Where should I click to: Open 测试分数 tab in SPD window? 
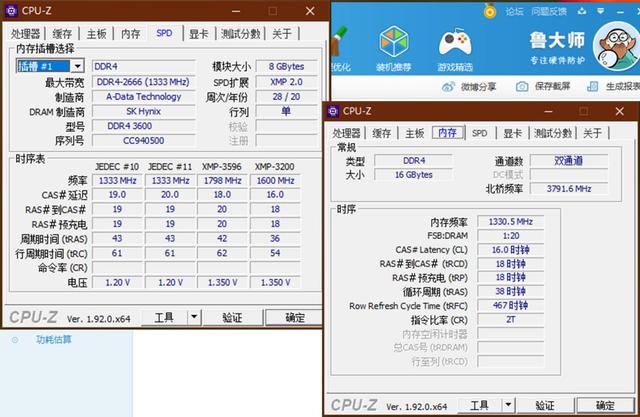coord(240,34)
